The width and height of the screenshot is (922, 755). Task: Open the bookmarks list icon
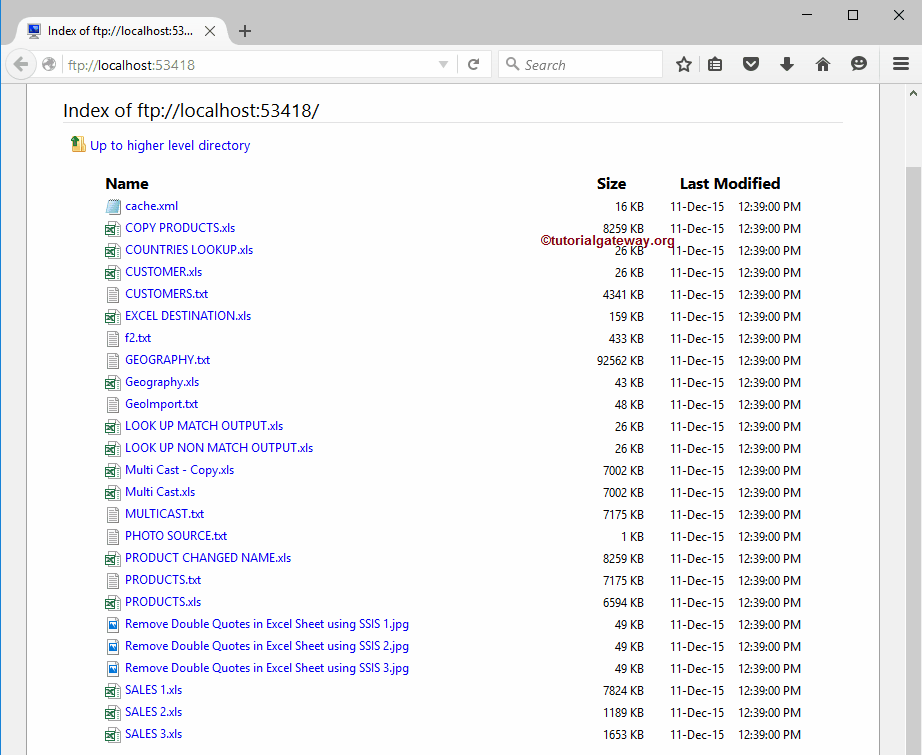715,65
